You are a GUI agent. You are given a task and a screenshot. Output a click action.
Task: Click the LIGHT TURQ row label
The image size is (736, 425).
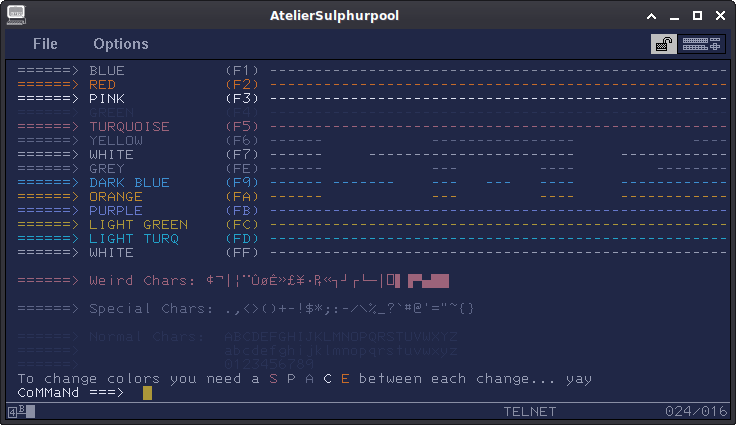(x=134, y=239)
